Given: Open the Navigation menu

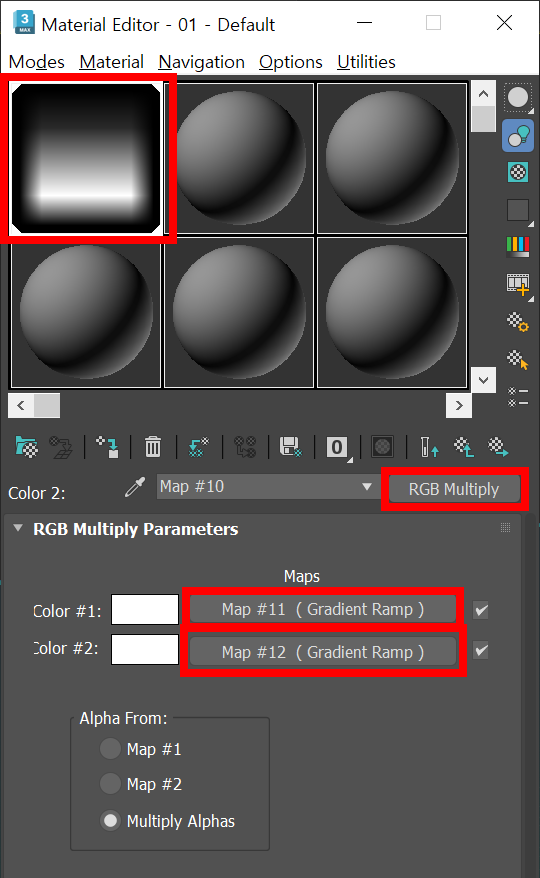Looking at the screenshot, I should 202,62.
